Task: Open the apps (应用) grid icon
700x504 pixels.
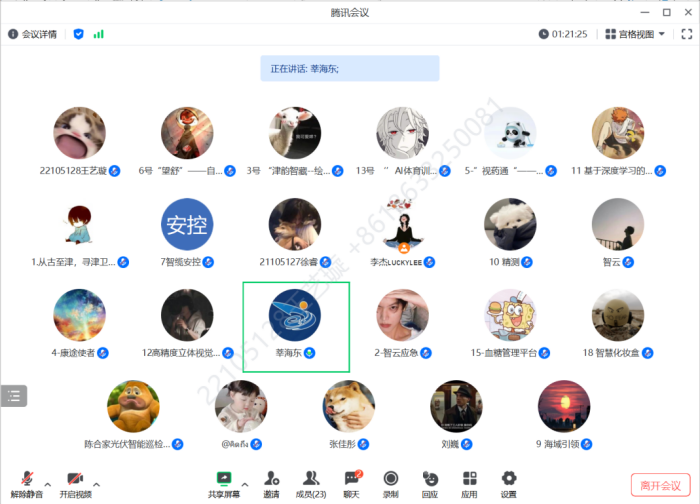Action: coord(469,485)
